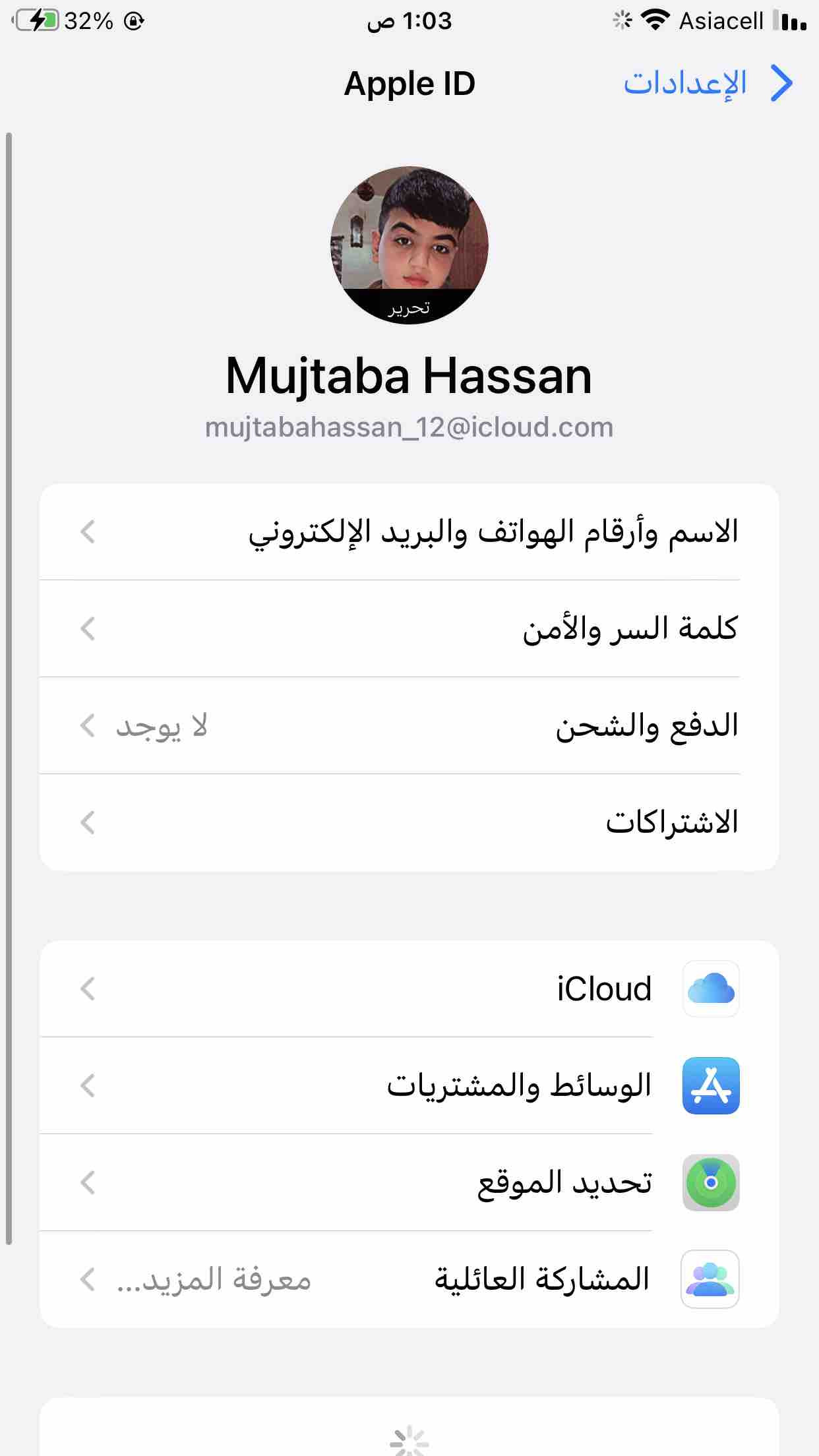Click the vertical scrollbar on the left edge
819x1456 pixels.
coord(9,688)
